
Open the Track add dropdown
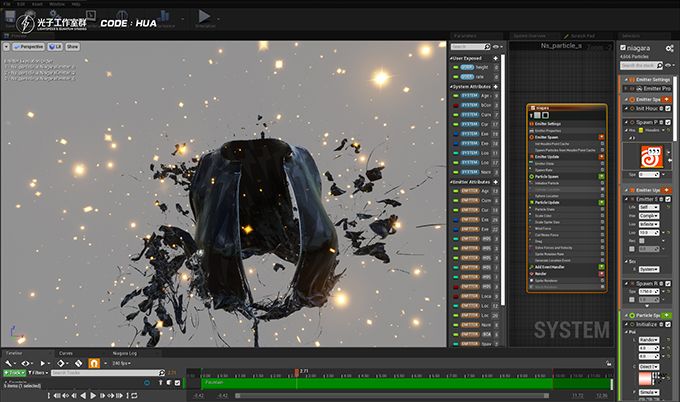(15, 373)
